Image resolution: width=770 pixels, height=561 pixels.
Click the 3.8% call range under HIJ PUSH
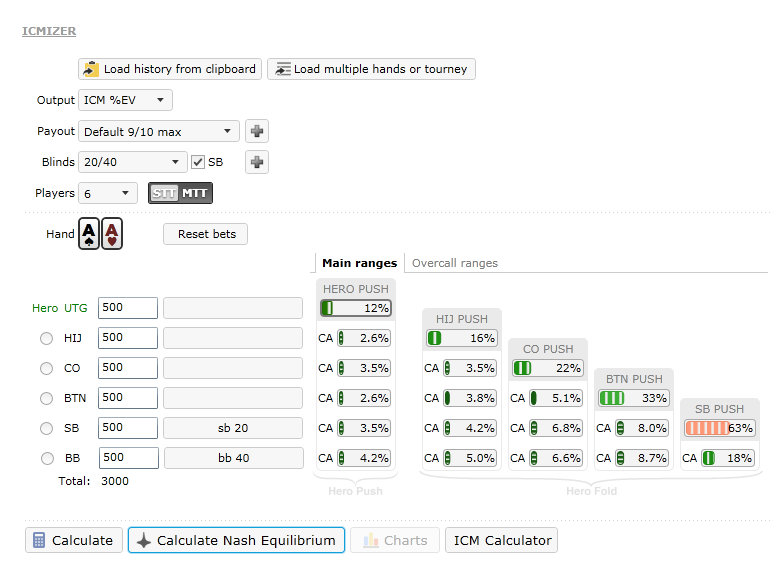470,398
